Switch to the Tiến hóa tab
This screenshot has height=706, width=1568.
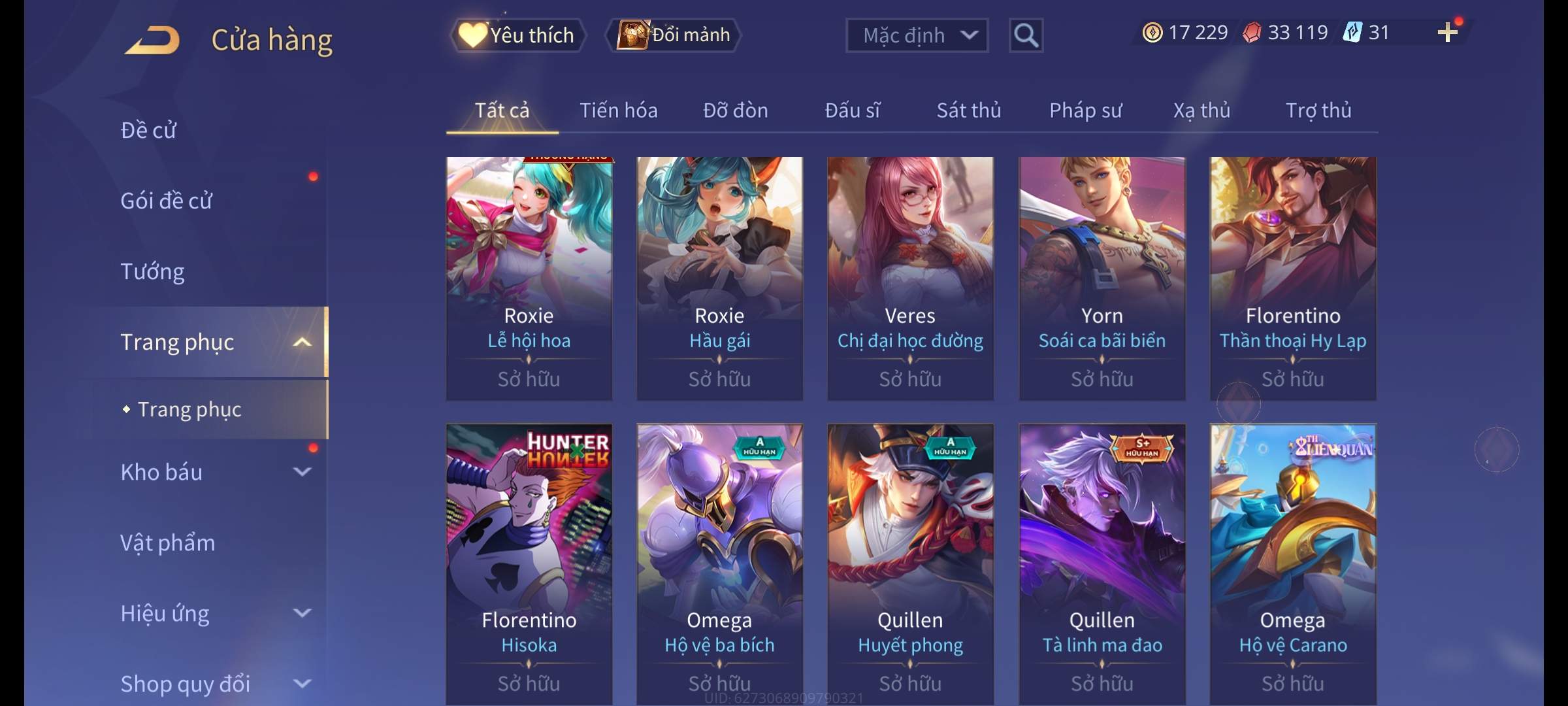(619, 110)
